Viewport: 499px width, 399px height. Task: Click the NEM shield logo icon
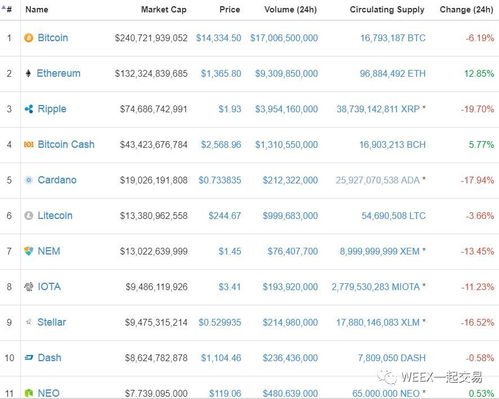pyautogui.click(x=29, y=251)
